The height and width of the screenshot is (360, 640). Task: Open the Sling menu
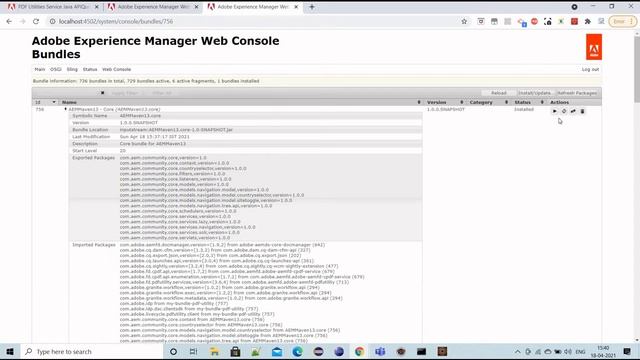(x=72, y=69)
